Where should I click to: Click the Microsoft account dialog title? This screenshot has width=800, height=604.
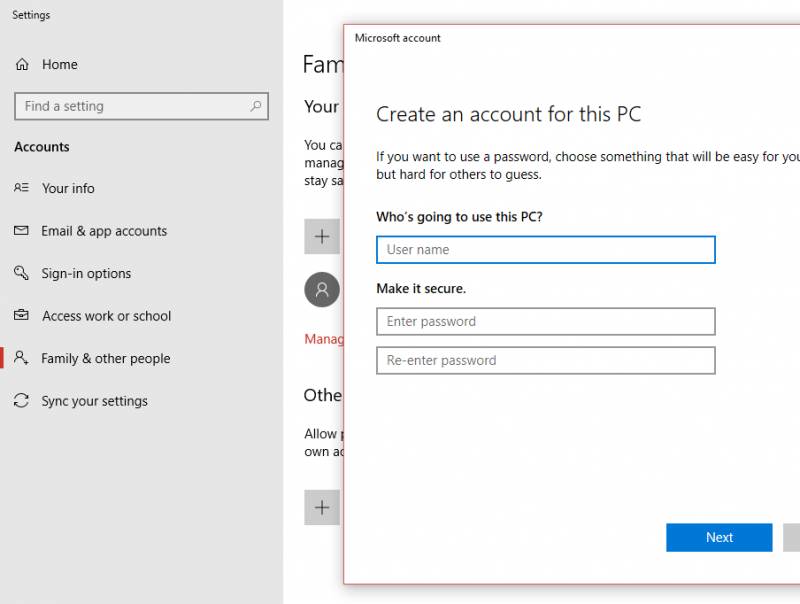[x=397, y=38]
